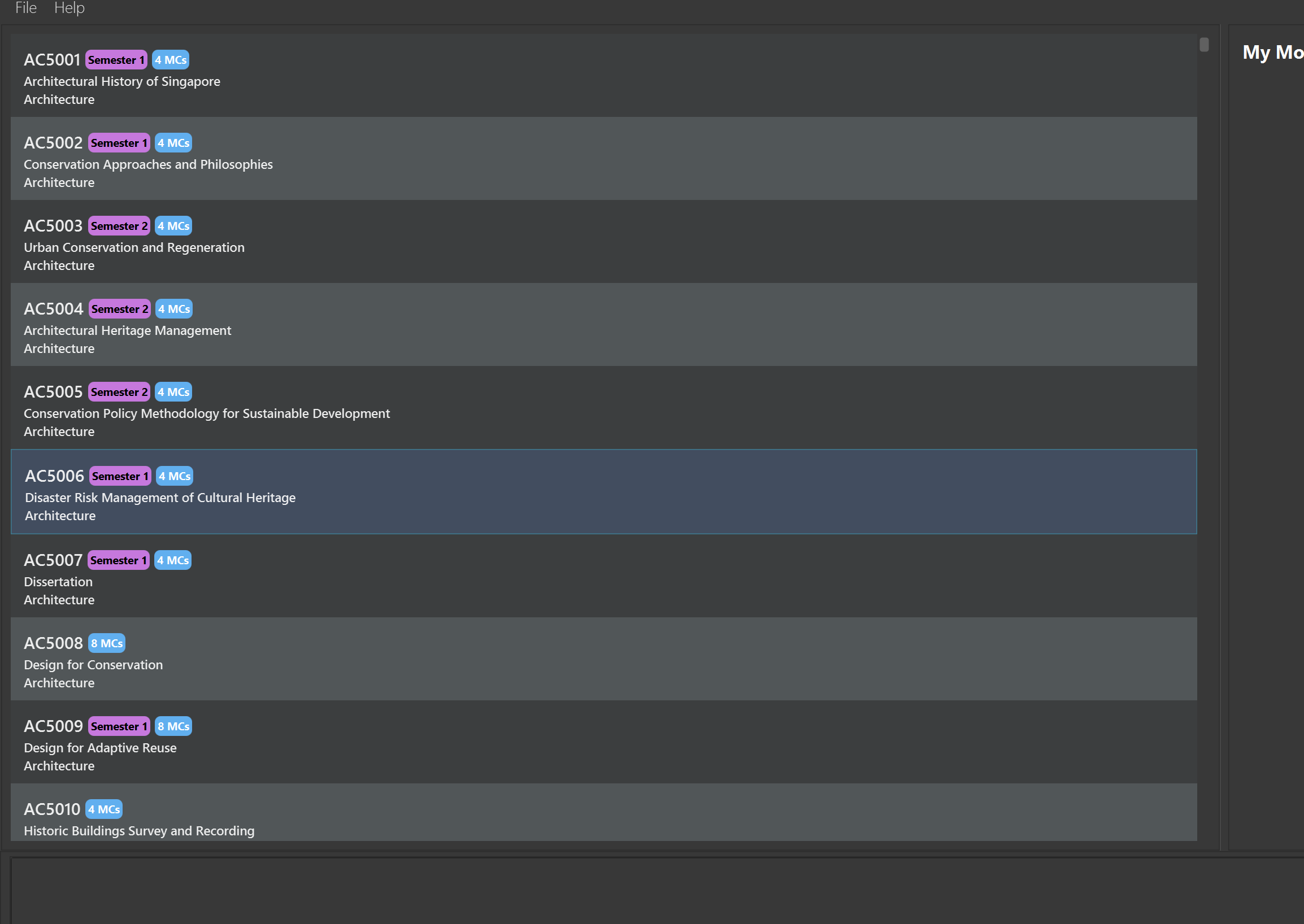Click the 8 MCs badge on AC5008
The height and width of the screenshot is (924, 1304).
point(106,643)
